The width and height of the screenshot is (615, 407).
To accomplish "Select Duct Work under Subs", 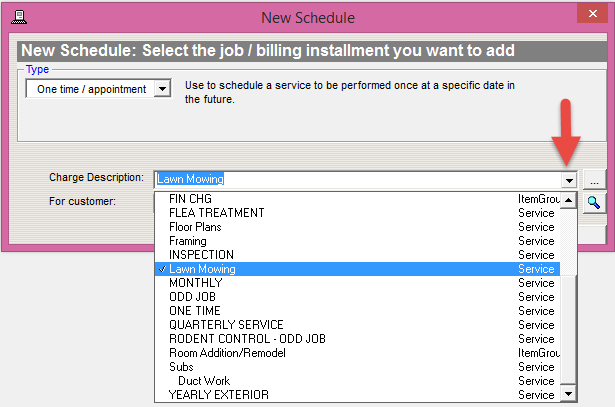I will click(x=204, y=381).
